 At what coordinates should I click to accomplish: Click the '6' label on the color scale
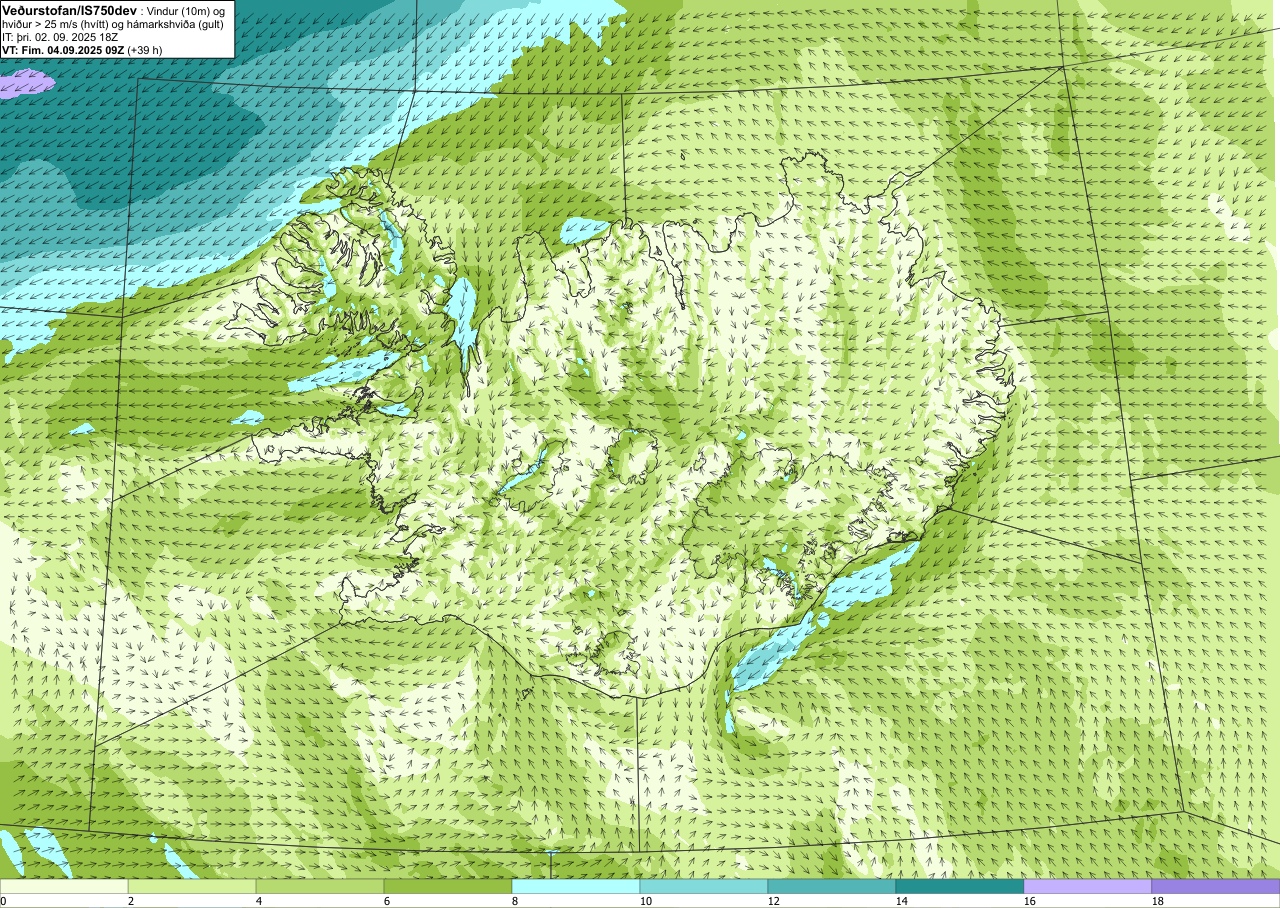[x=387, y=901]
